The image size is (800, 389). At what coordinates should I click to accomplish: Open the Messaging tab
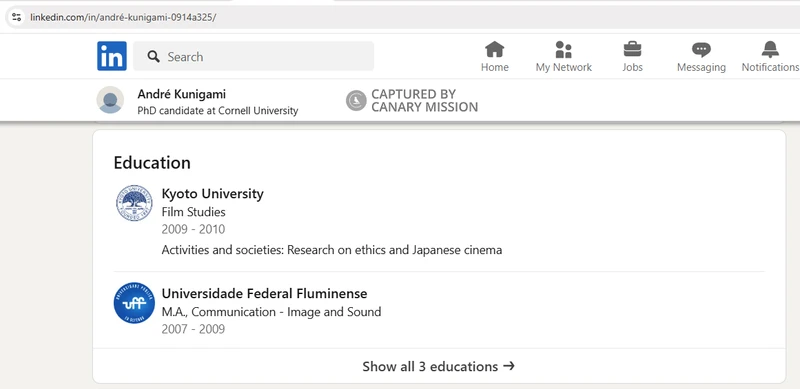pos(701,57)
